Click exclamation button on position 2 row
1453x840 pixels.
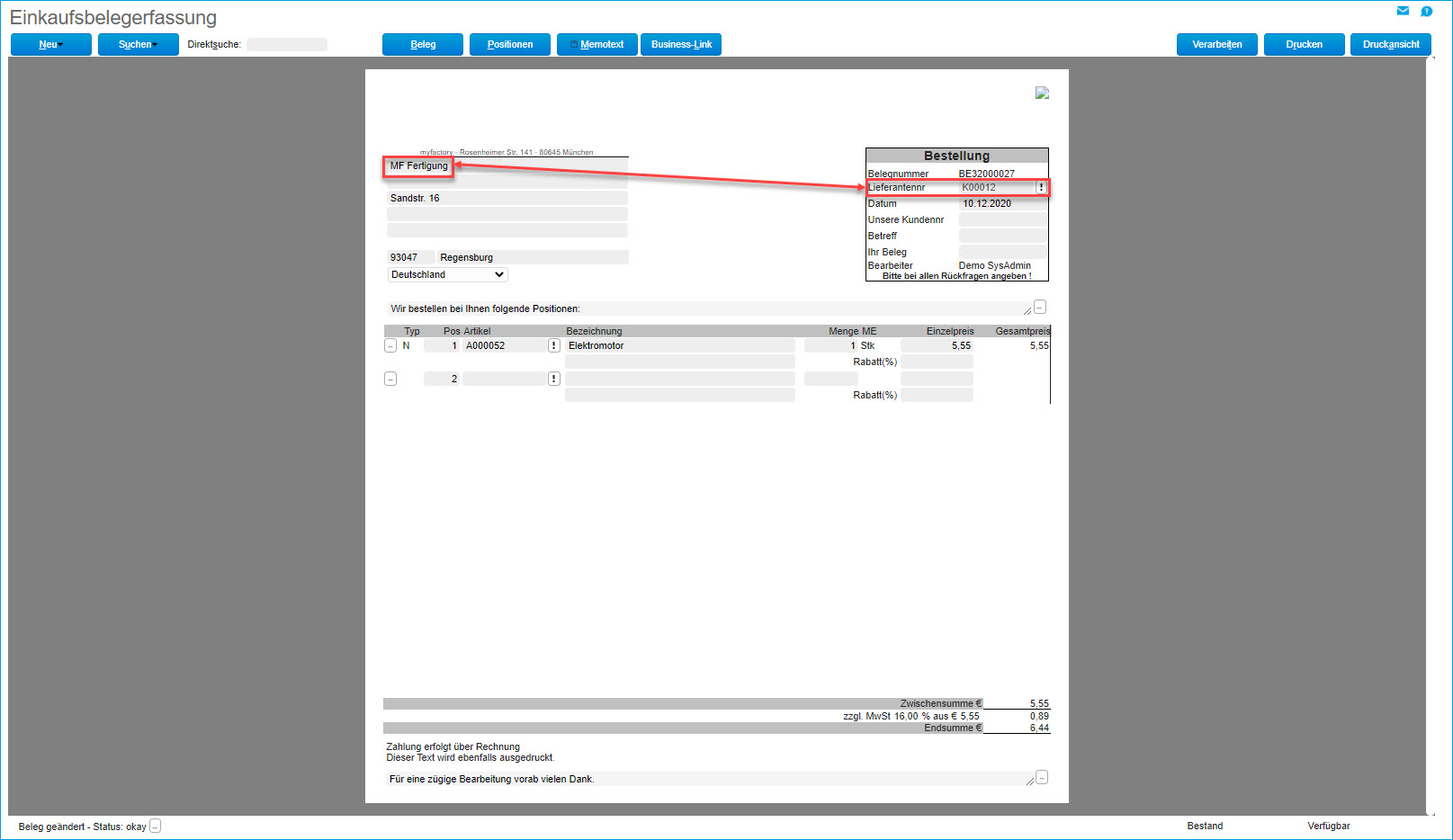coord(554,379)
